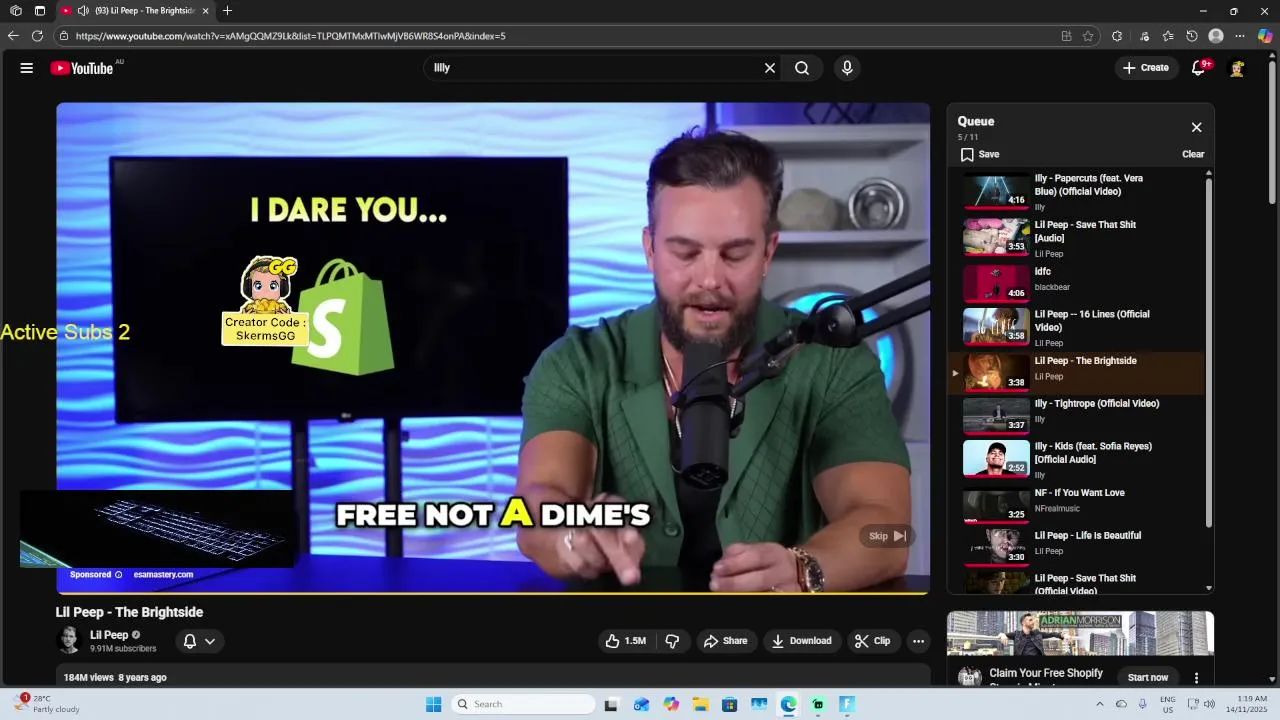
Task: Open Windows Start menu
Action: (x=433, y=704)
